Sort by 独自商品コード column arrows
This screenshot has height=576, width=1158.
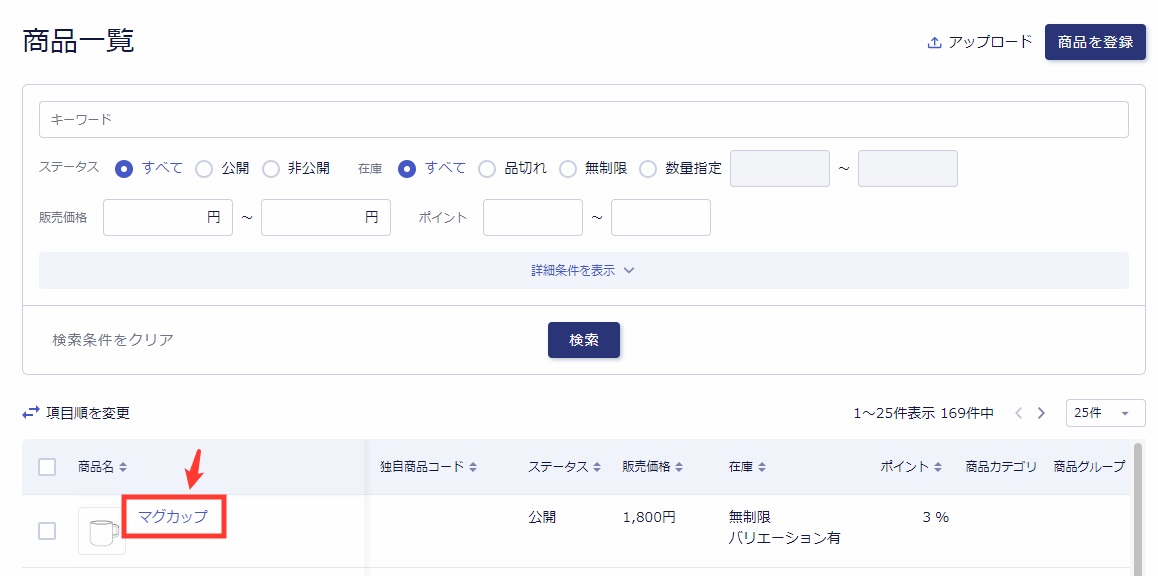pyautogui.click(x=473, y=467)
